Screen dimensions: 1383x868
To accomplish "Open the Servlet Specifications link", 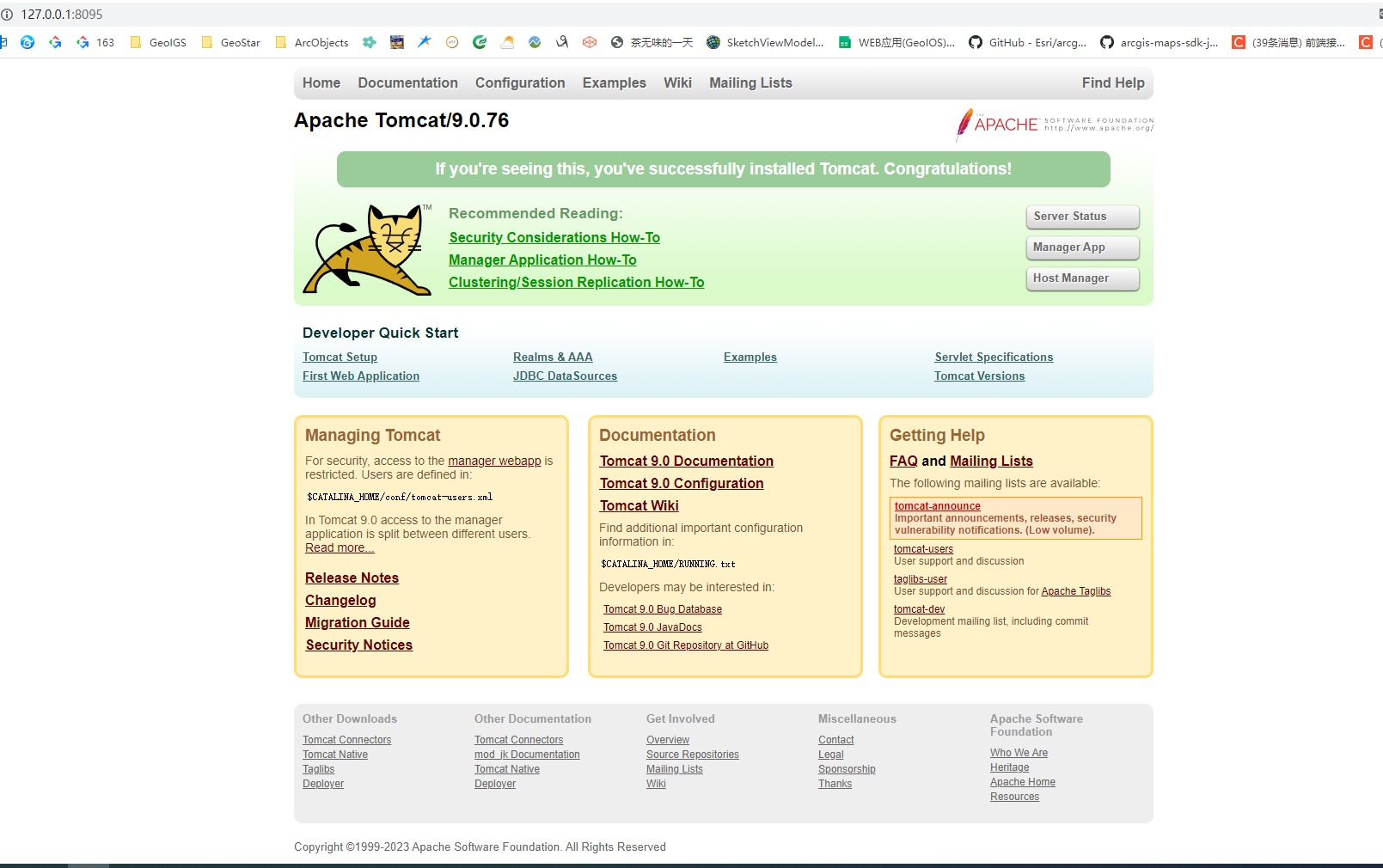I will (x=994, y=357).
